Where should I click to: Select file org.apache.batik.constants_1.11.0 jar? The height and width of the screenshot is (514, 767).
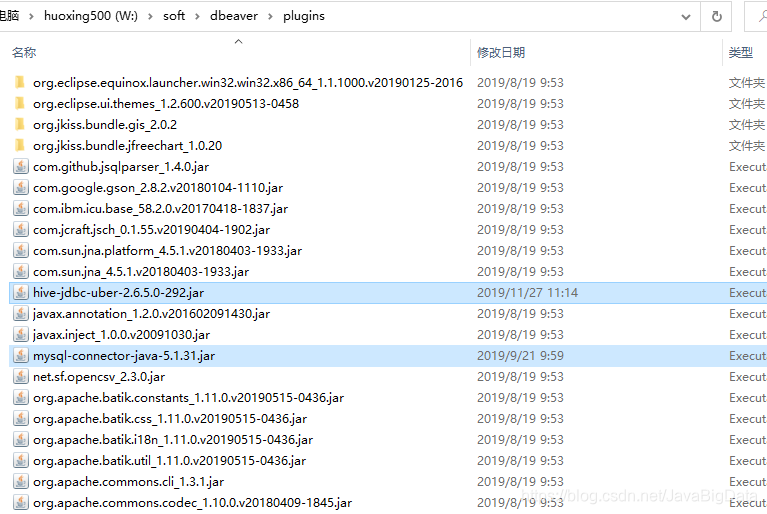pos(188,398)
